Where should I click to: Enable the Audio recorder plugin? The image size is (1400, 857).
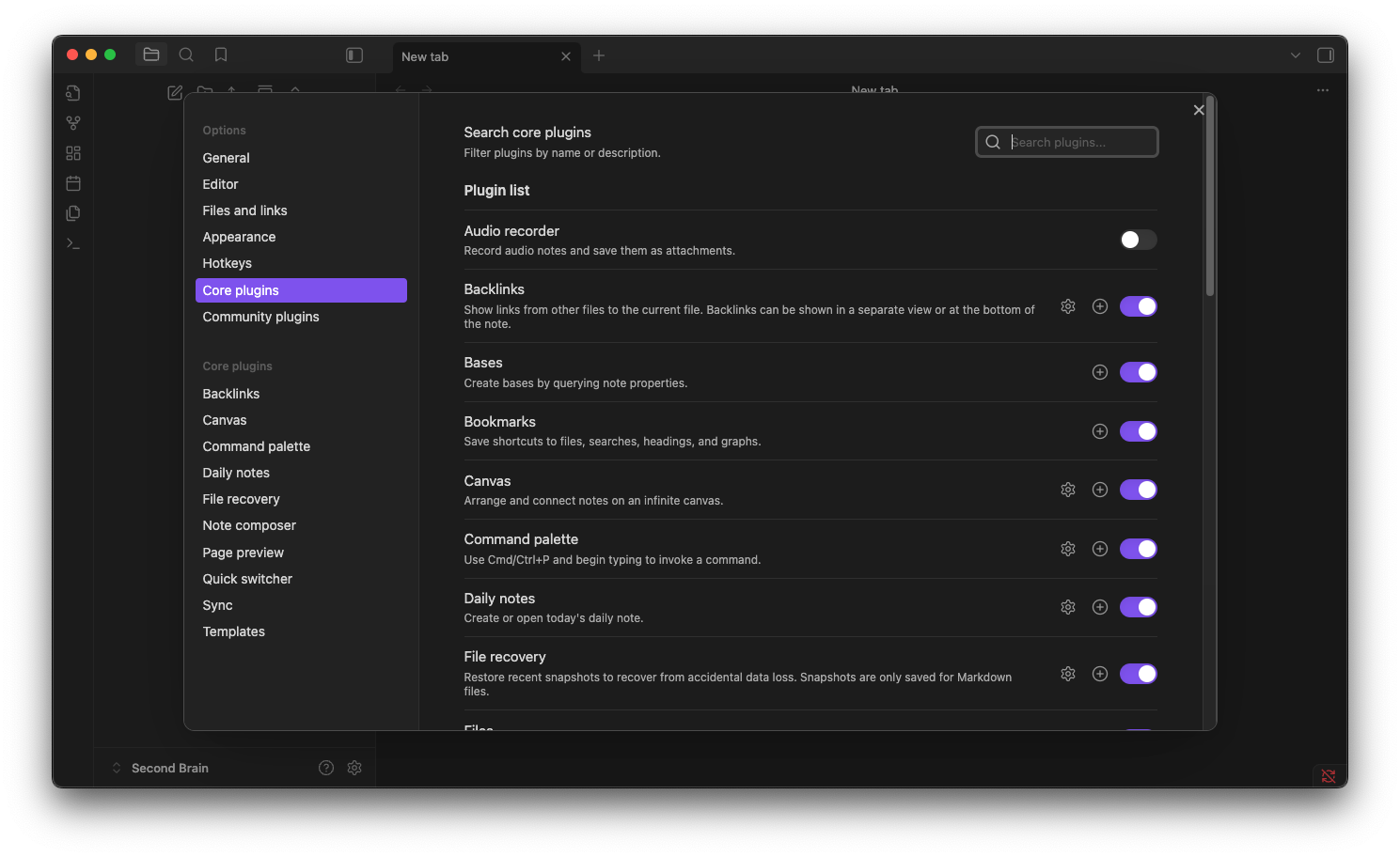click(1138, 240)
